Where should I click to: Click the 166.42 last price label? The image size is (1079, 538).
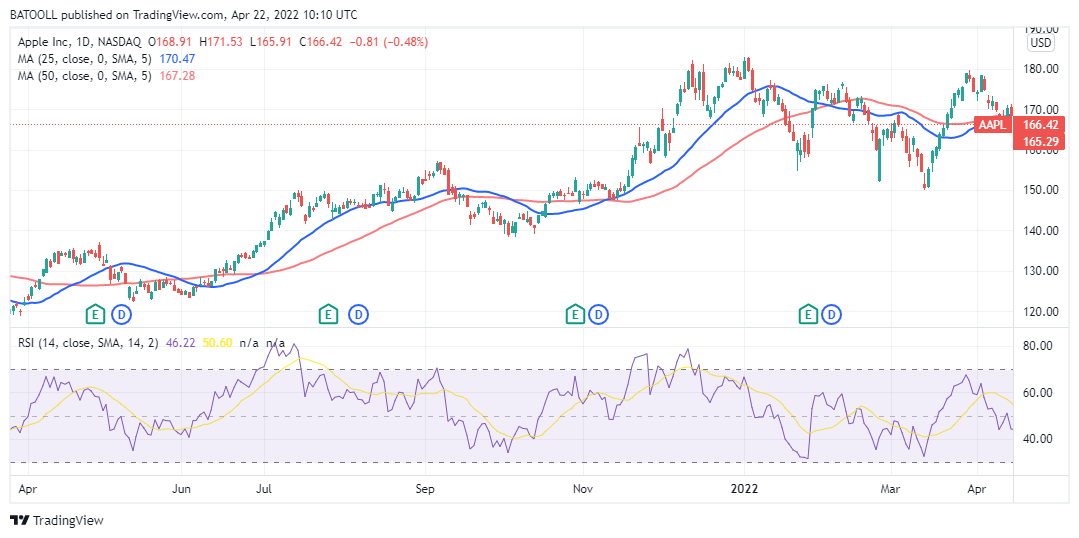click(x=1039, y=125)
